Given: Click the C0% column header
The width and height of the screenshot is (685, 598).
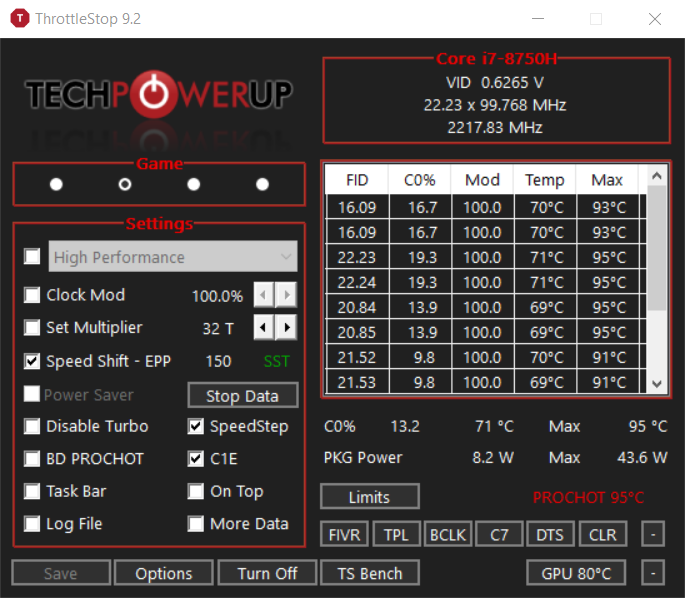Looking at the screenshot, I should 419,180.
